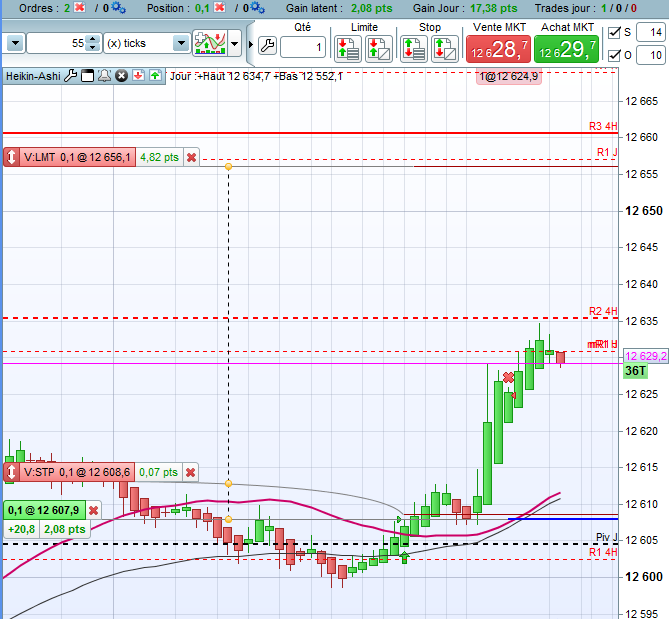669x619 pixels.
Task: Click the Trades jour 1 / 0 / 0 counter
Action: pos(619,8)
